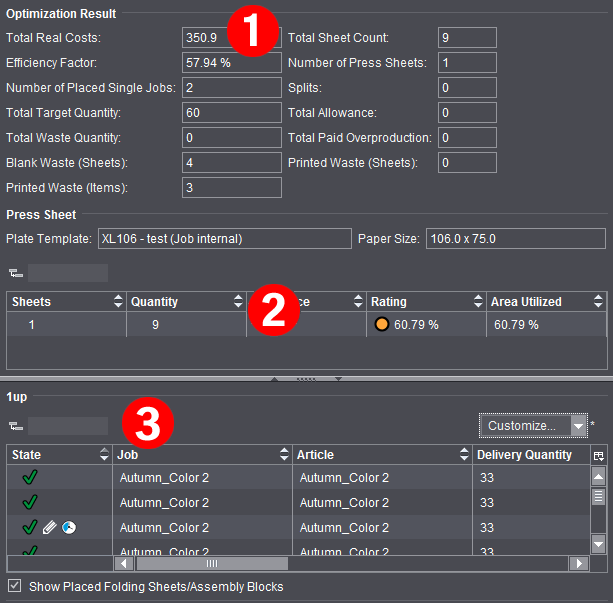Click the Total Real Costs field
This screenshot has width=613, height=603.
[x=231, y=38]
